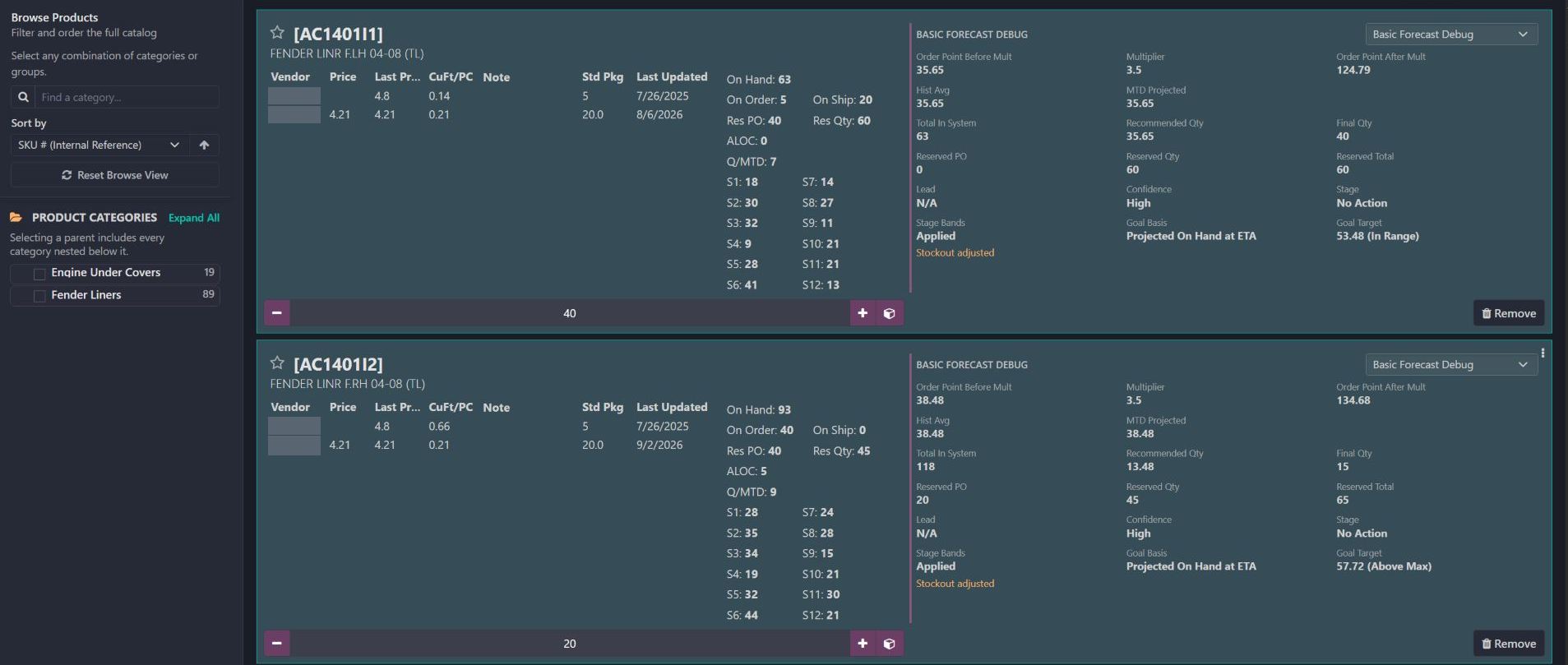Open the vertical dots menu on AC1401I2 card
Screen dimensions: 1568x665
pyautogui.click(x=1543, y=353)
